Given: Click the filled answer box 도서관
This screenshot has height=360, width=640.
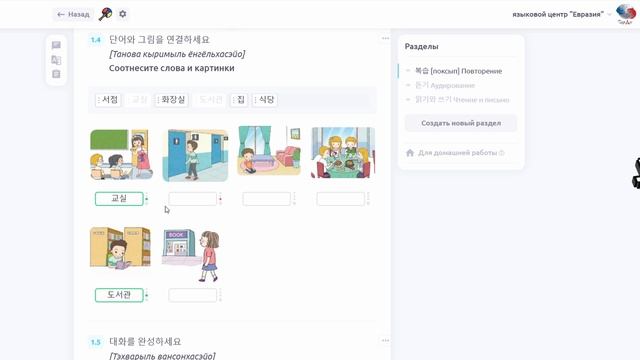Looking at the screenshot, I should coord(119,295).
